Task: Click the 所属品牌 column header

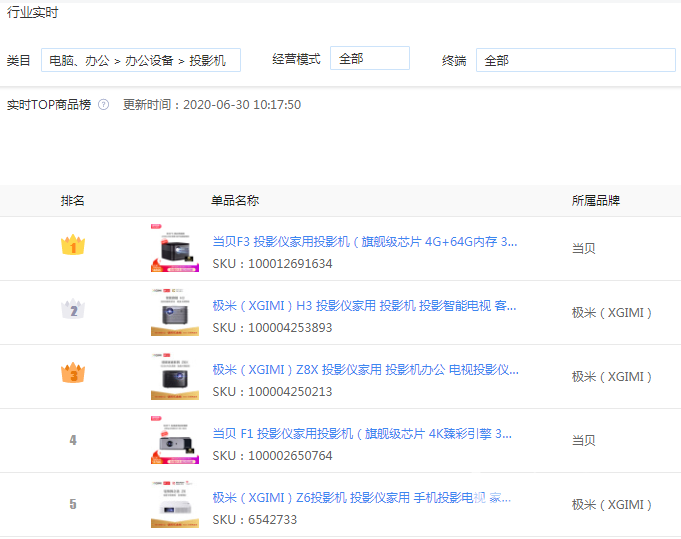Action: tap(595, 200)
